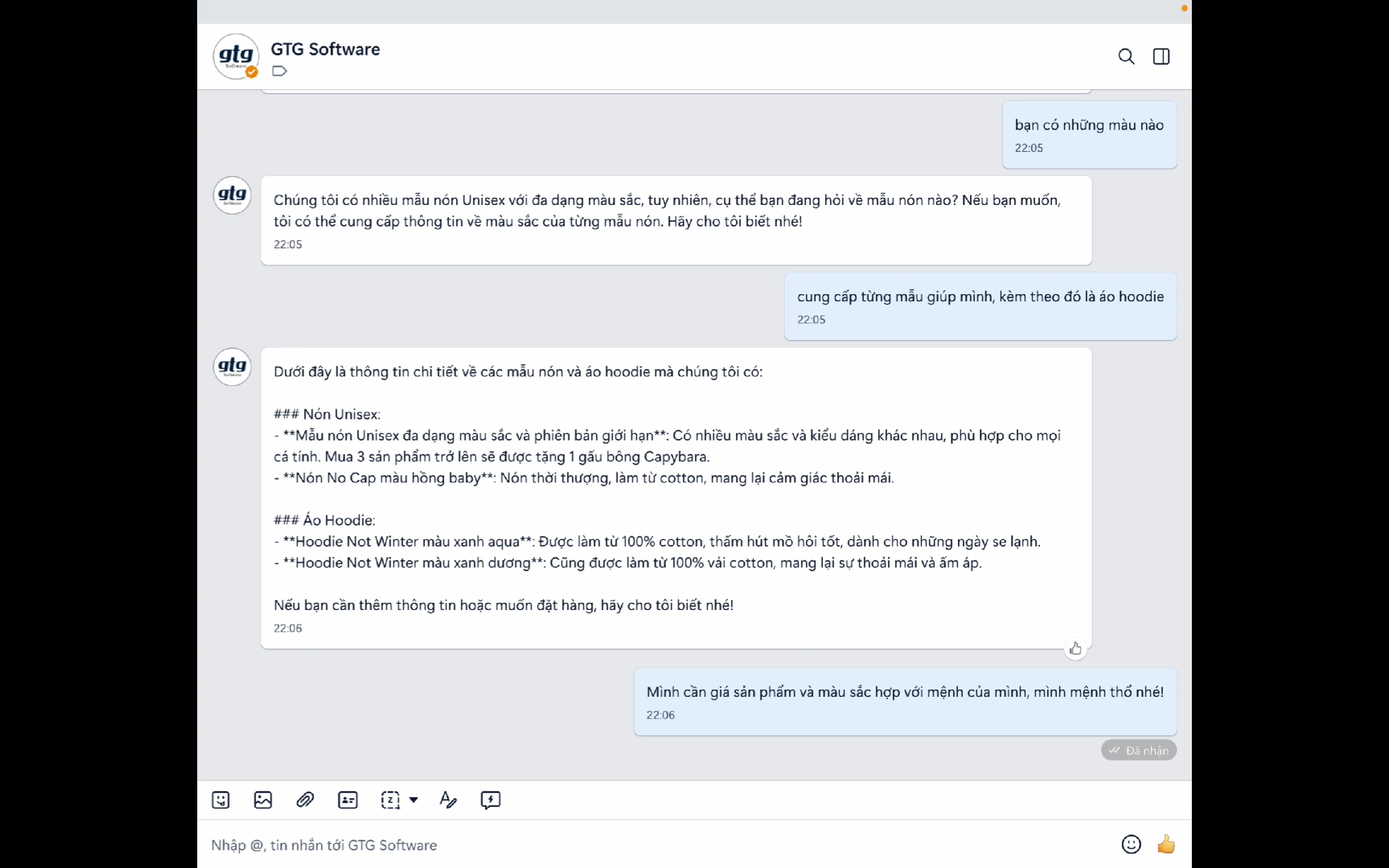The height and width of the screenshot is (868, 1389).
Task: Open the text formatting tool
Action: 448,800
